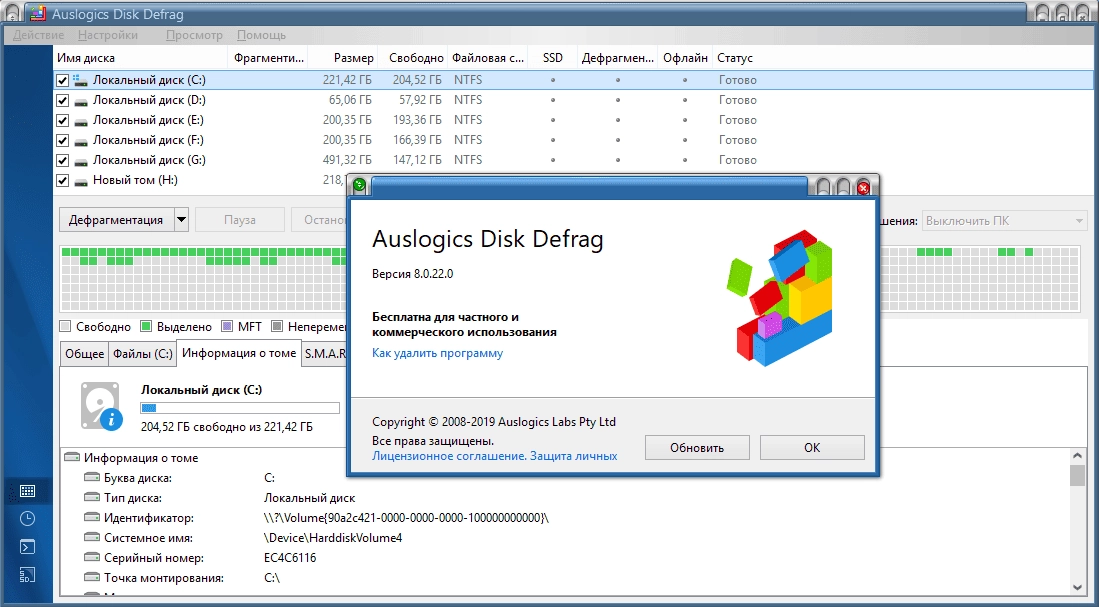Sort by the Имя диска column header
Viewport: 1099px width, 607px height.
tap(141, 57)
